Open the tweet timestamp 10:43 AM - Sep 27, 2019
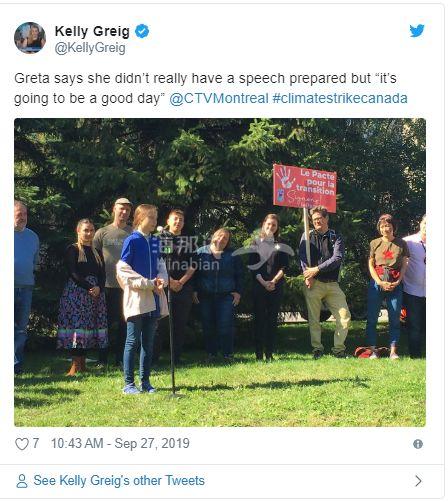This screenshot has width=448, height=502. pyautogui.click(x=120, y=444)
